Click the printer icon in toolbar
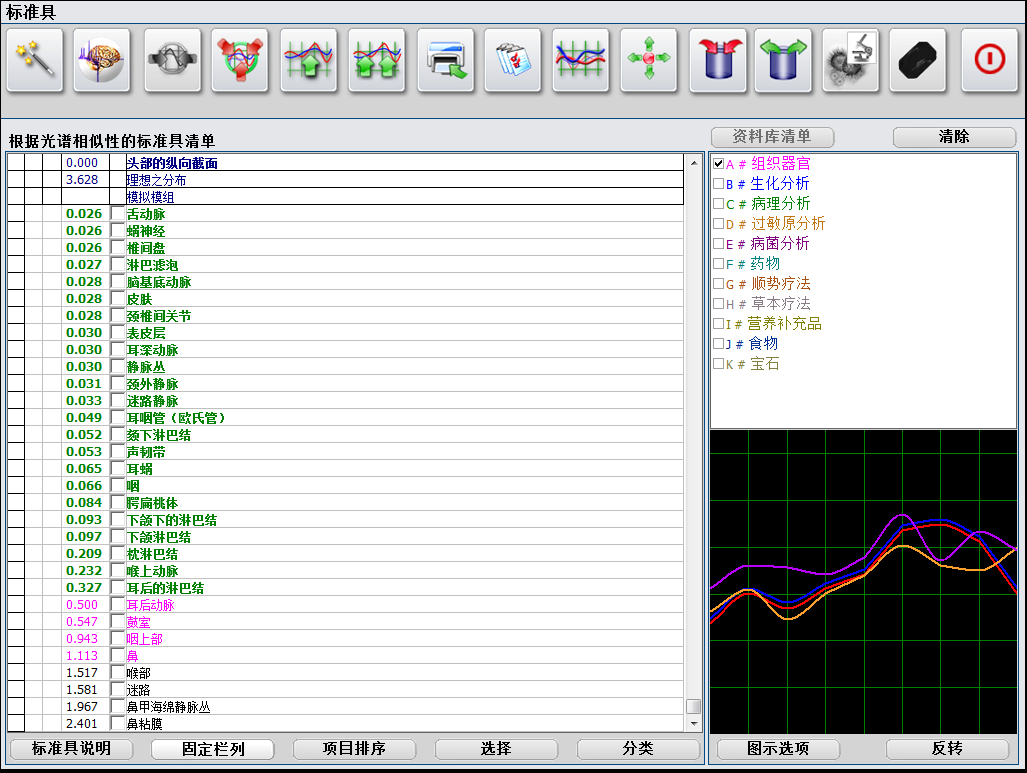Image resolution: width=1027 pixels, height=773 pixels. (x=445, y=60)
